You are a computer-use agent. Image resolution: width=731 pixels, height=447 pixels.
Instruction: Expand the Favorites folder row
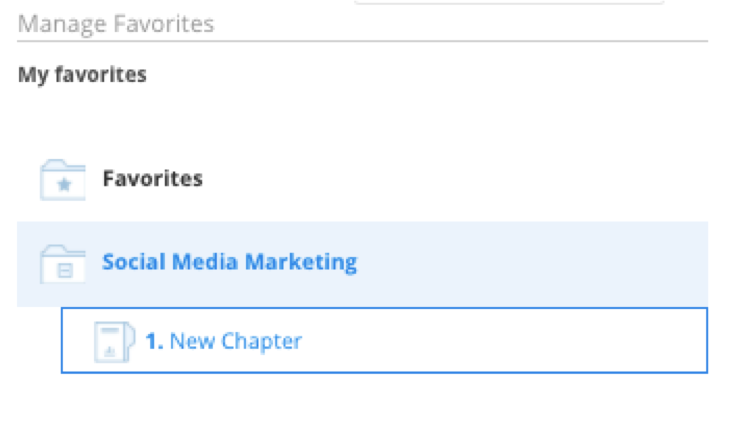pyautogui.click(x=363, y=179)
